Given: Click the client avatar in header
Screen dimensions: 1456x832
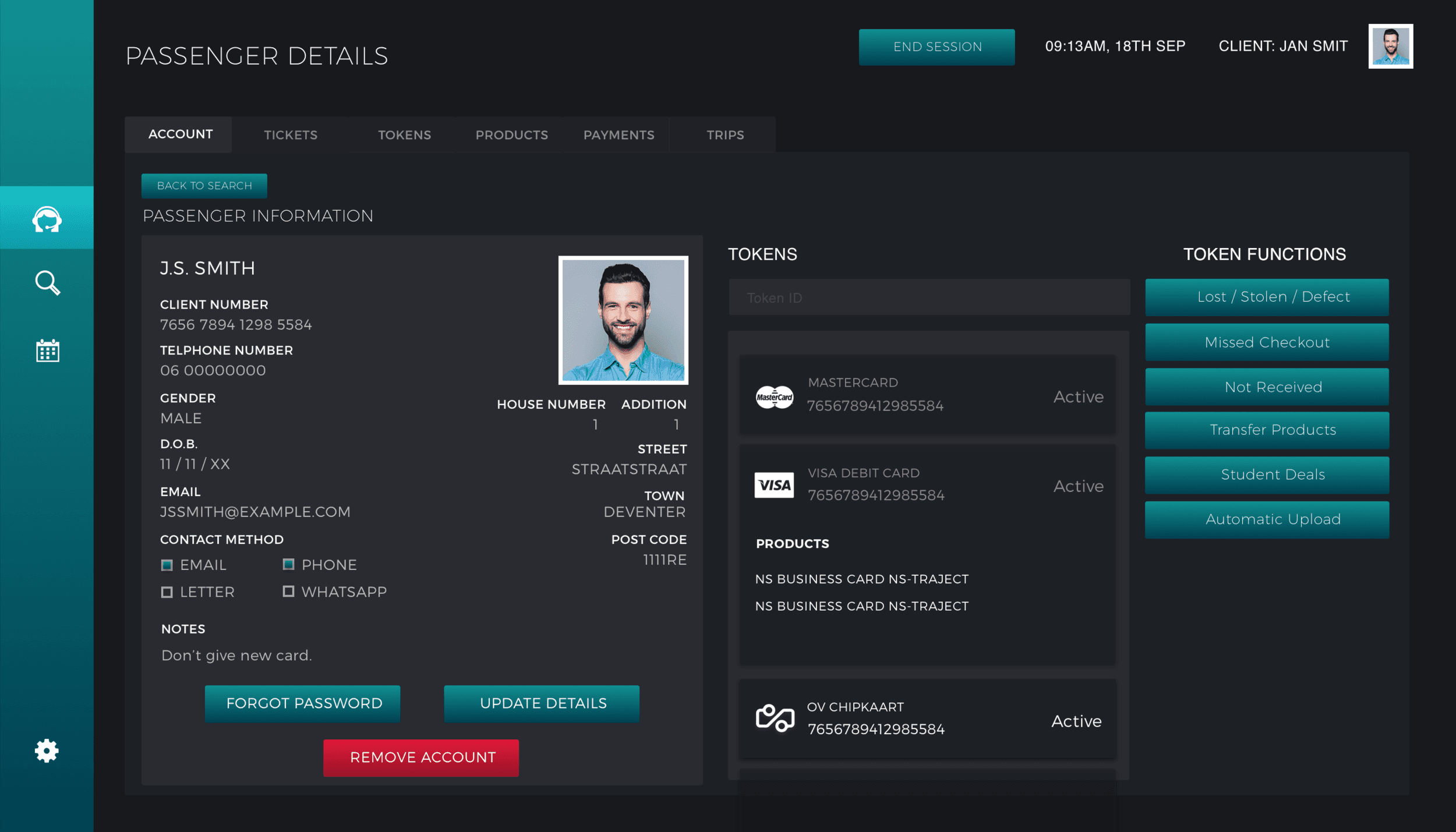Looking at the screenshot, I should tap(1390, 47).
